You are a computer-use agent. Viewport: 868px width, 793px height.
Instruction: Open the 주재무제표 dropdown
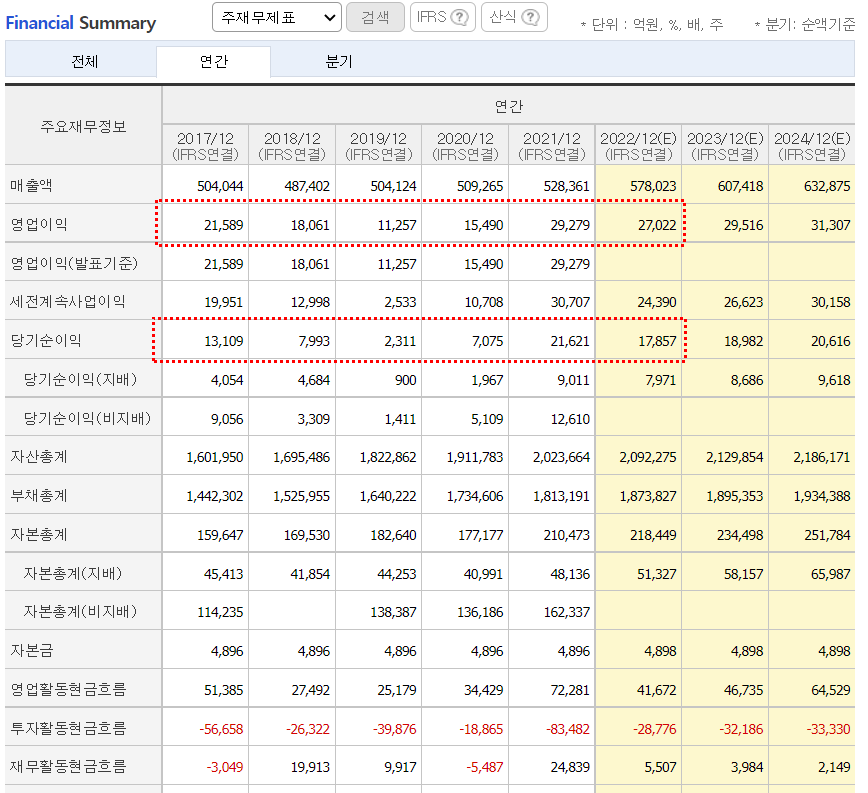276,18
